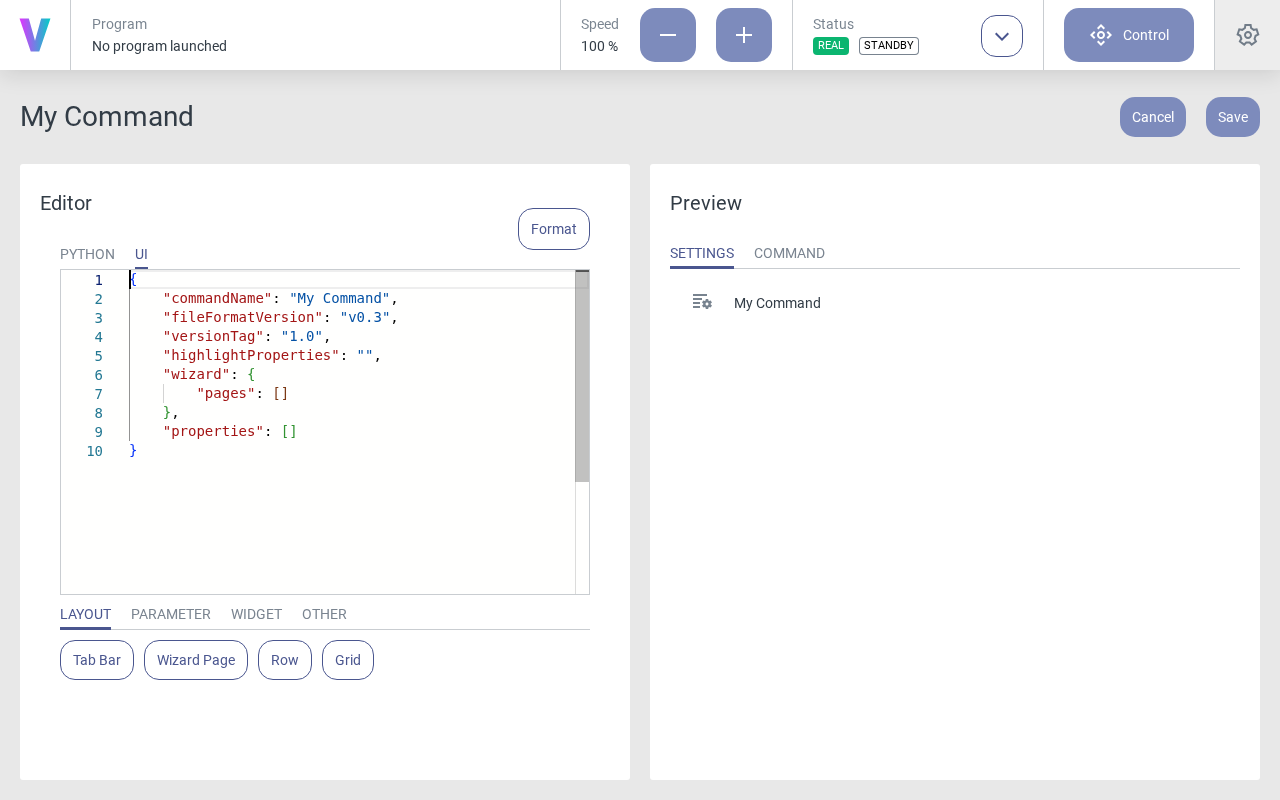Click 'No program launched' text
Screen dimensions: 1280x800
(159, 46)
